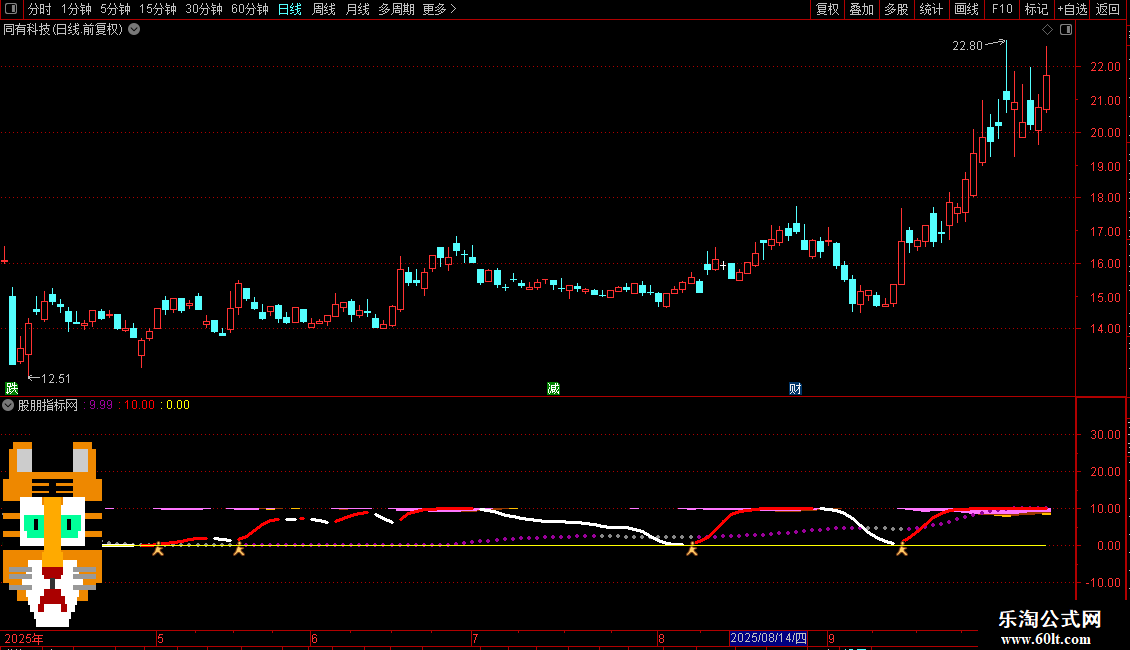The image size is (1130, 650).
Task: Click the 14.00 price axis label
Action: [1105, 329]
